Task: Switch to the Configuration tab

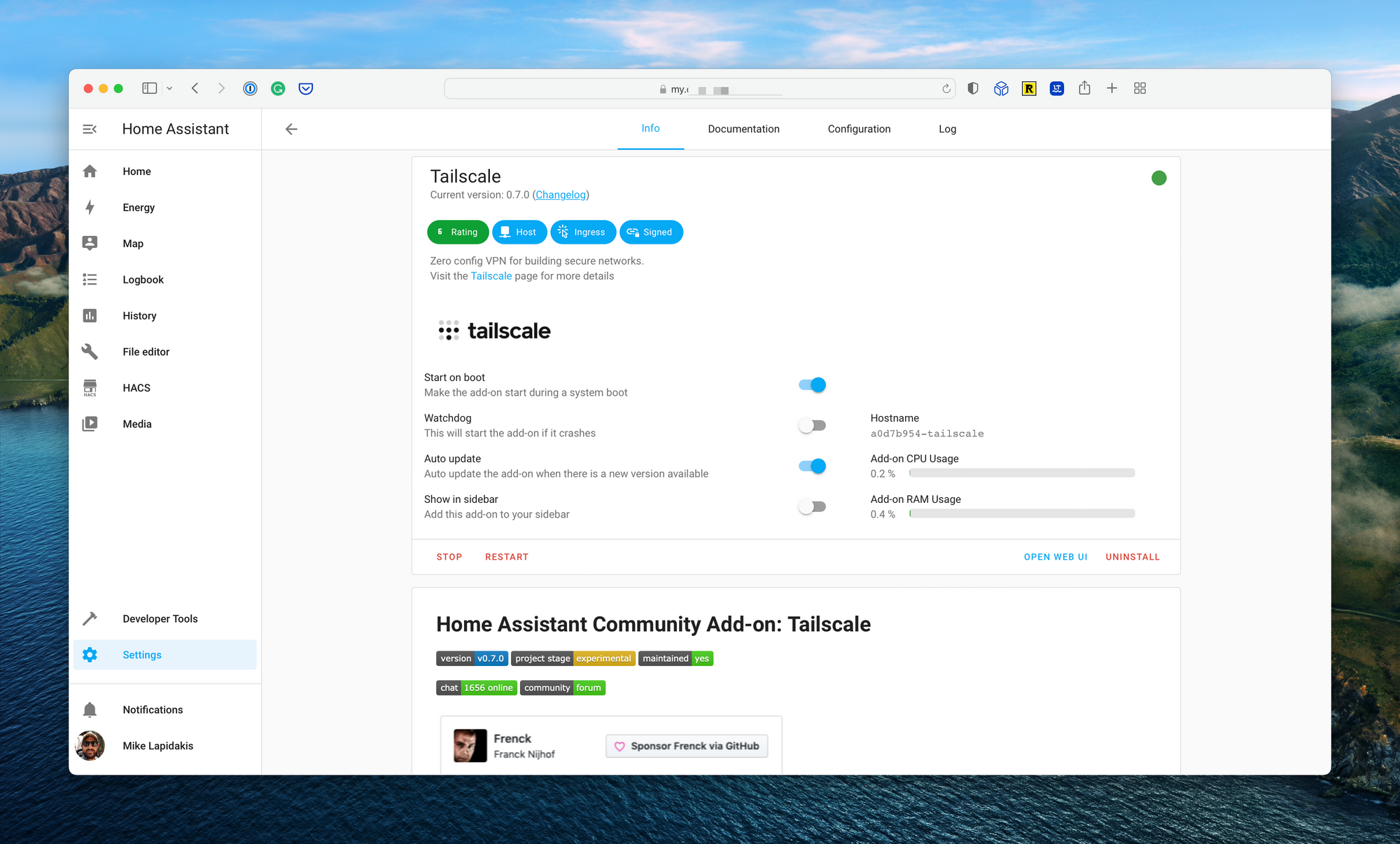Action: (859, 129)
